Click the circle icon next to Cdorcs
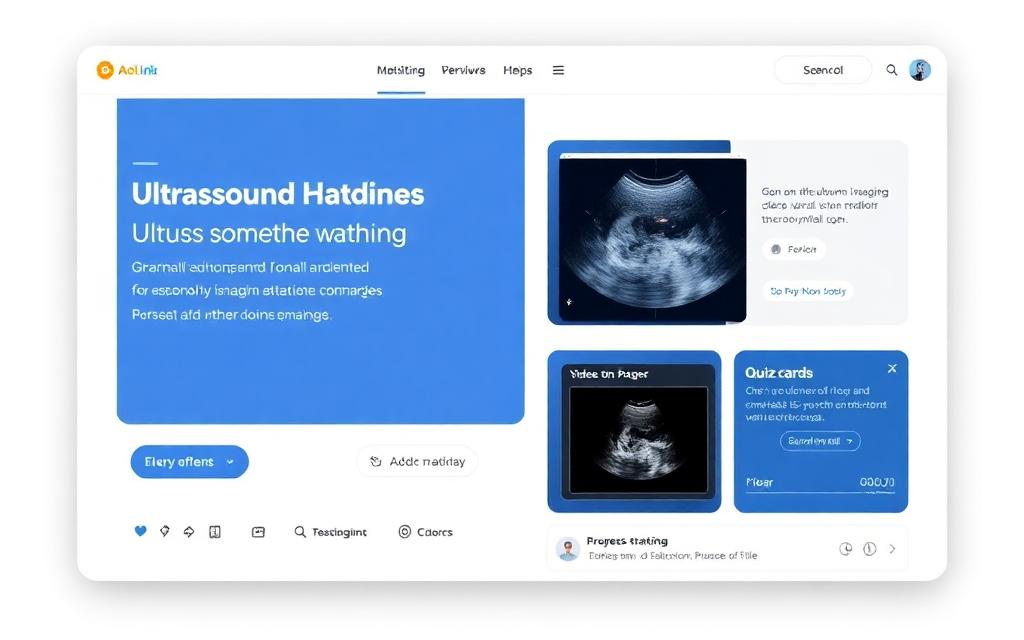This screenshot has width=1024, height=640. (405, 532)
